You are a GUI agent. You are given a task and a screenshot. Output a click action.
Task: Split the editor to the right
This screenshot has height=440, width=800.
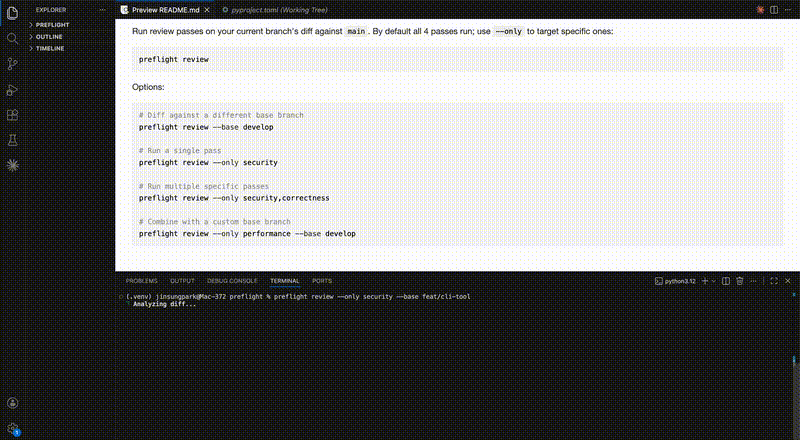pos(774,10)
